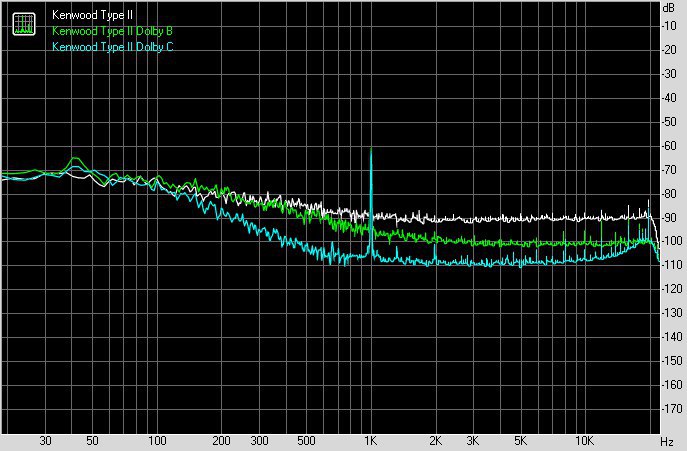Click the "-110" dB axis label
Image resolution: width=687 pixels, height=451 pixels.
coord(672,265)
